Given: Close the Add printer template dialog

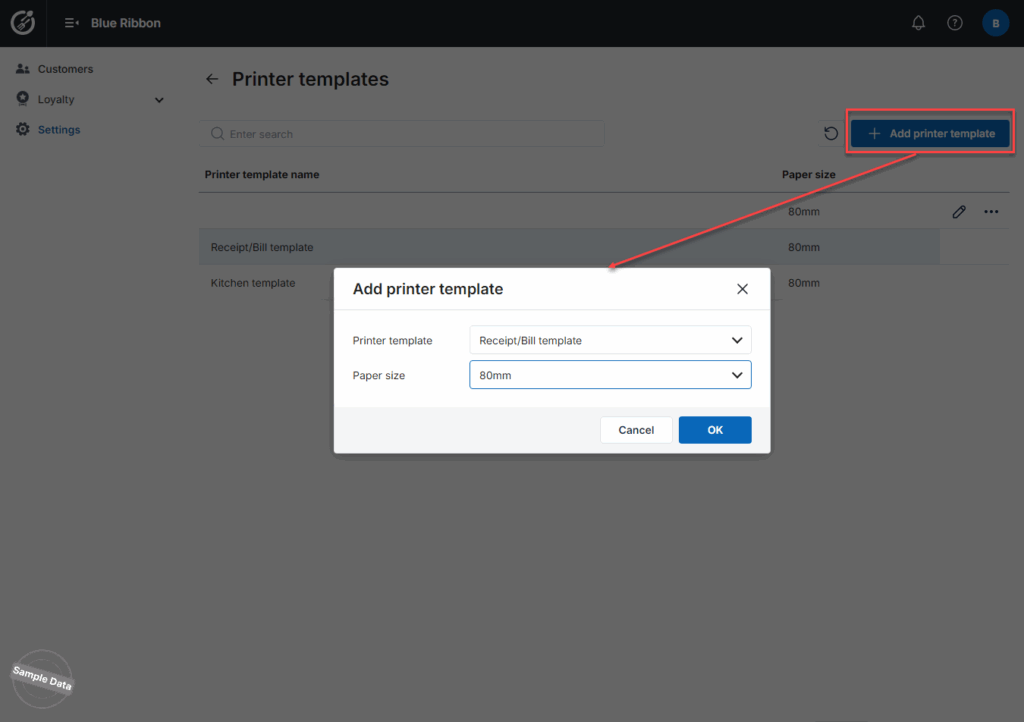Looking at the screenshot, I should [742, 289].
